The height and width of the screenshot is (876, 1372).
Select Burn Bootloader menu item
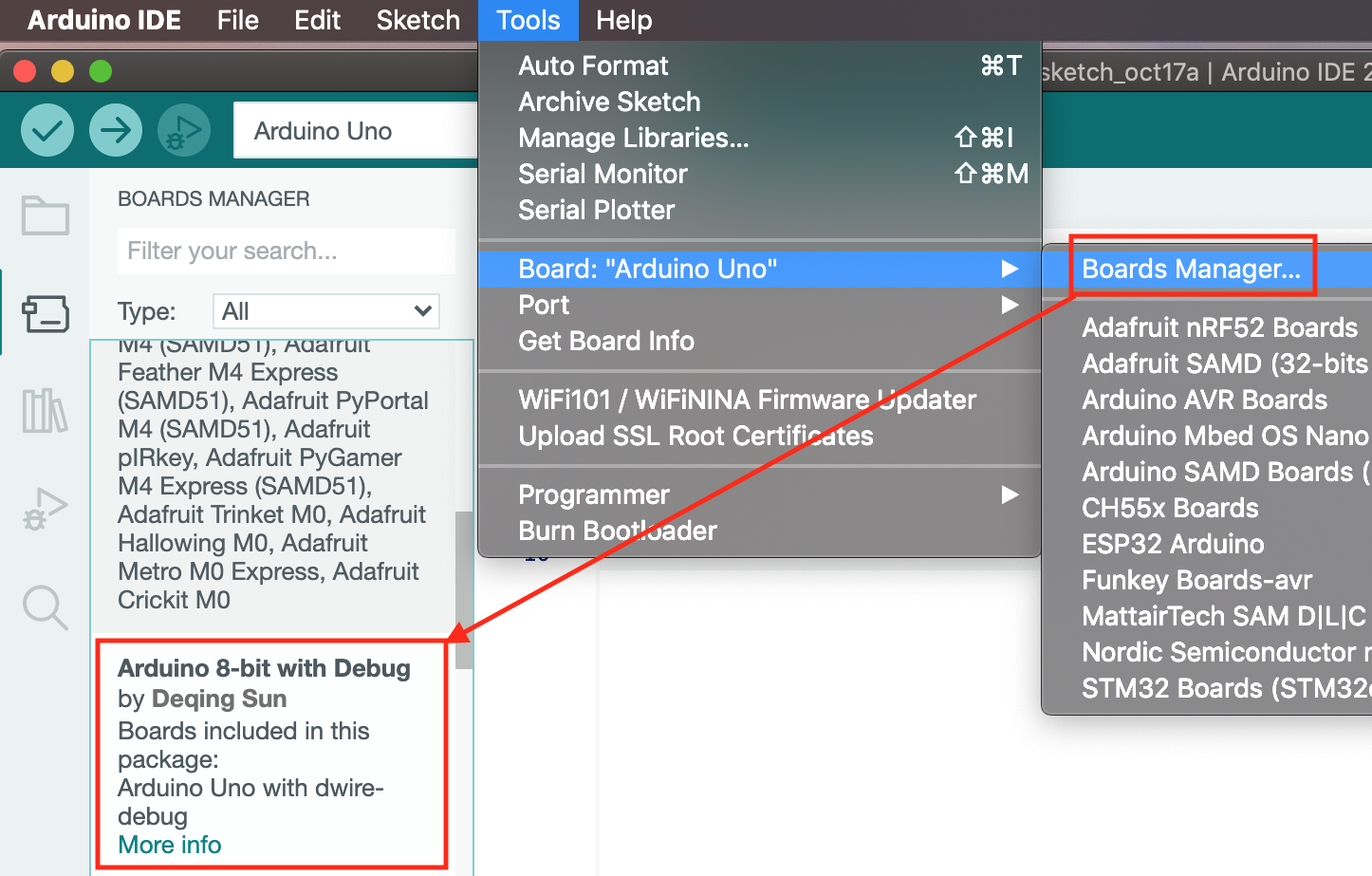760,531
